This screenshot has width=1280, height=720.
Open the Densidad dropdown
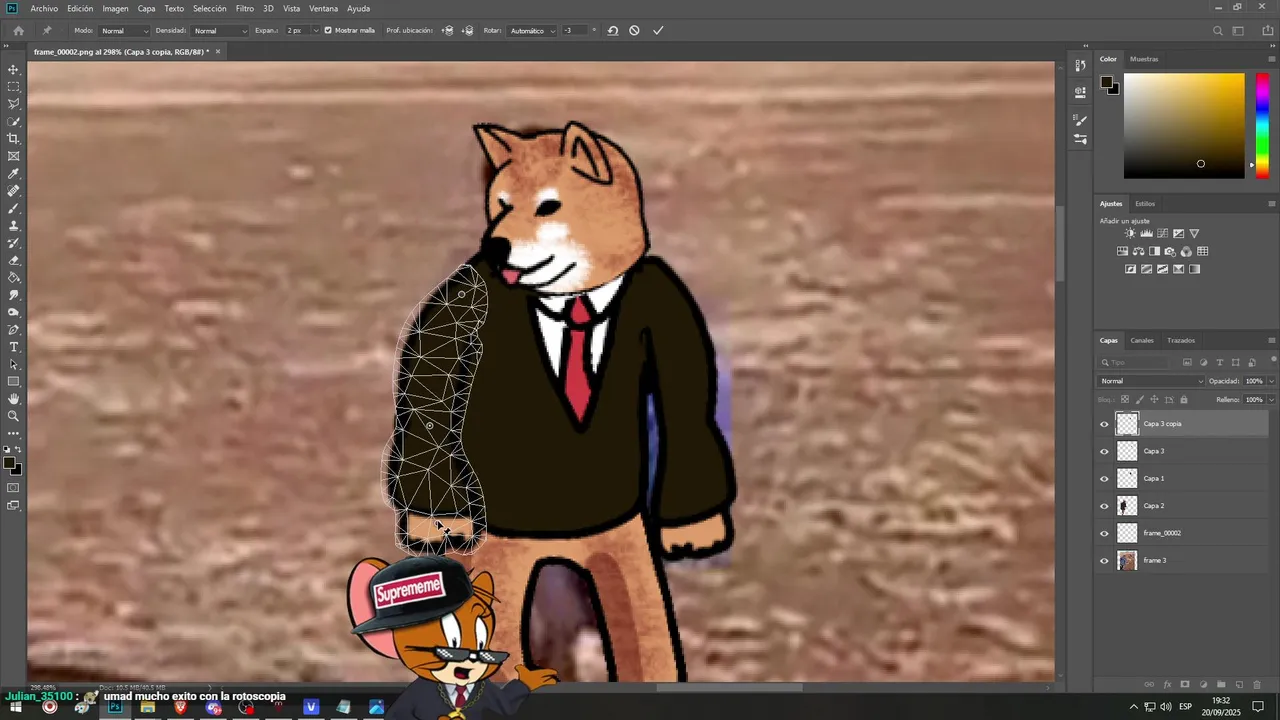[219, 31]
